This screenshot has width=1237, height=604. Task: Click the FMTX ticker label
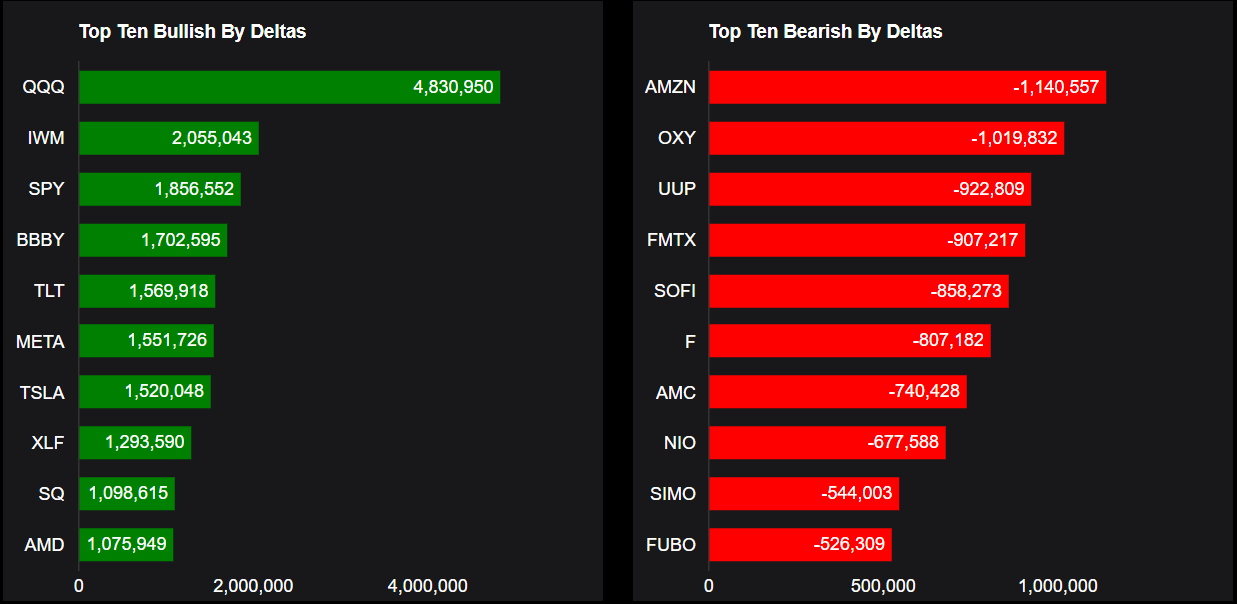coord(672,240)
